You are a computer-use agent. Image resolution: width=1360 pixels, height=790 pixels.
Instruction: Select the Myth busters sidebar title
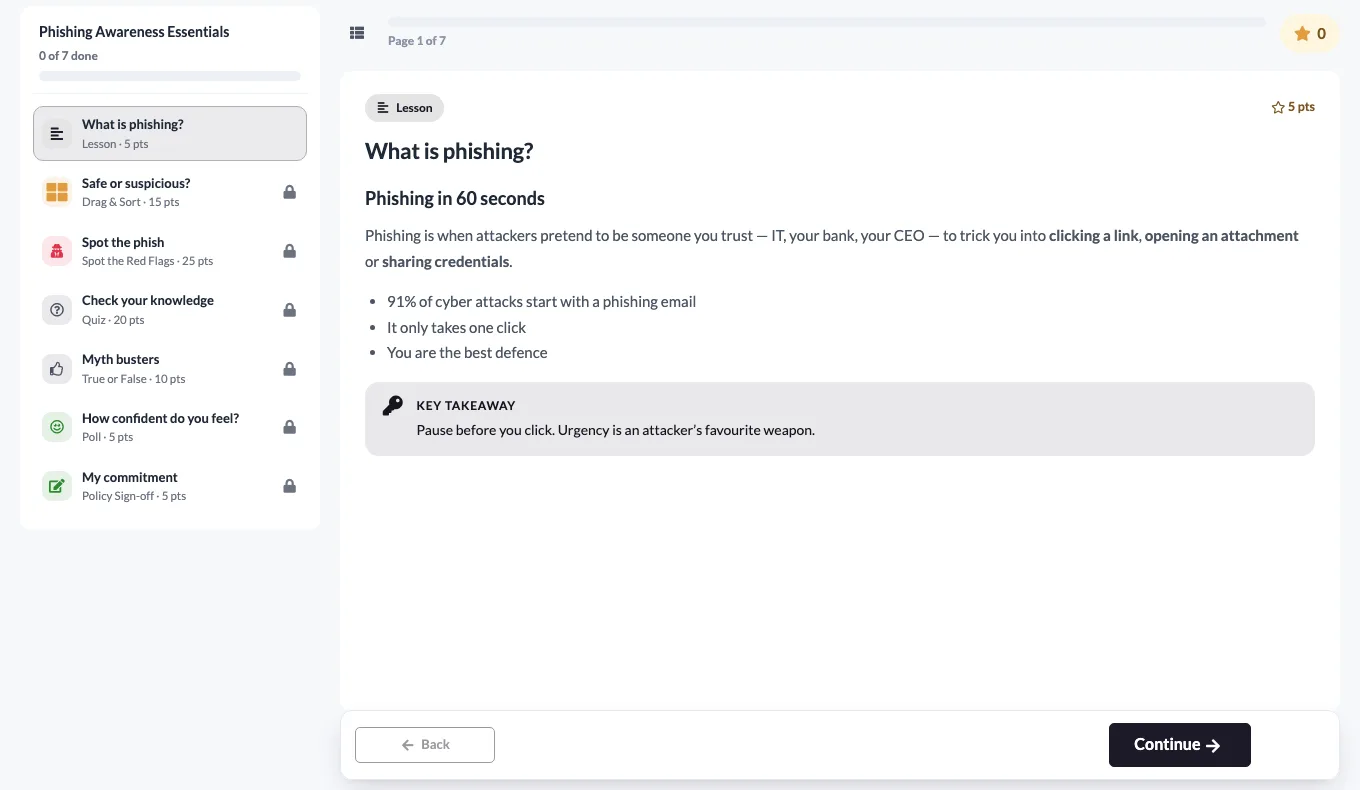pyautogui.click(x=120, y=359)
